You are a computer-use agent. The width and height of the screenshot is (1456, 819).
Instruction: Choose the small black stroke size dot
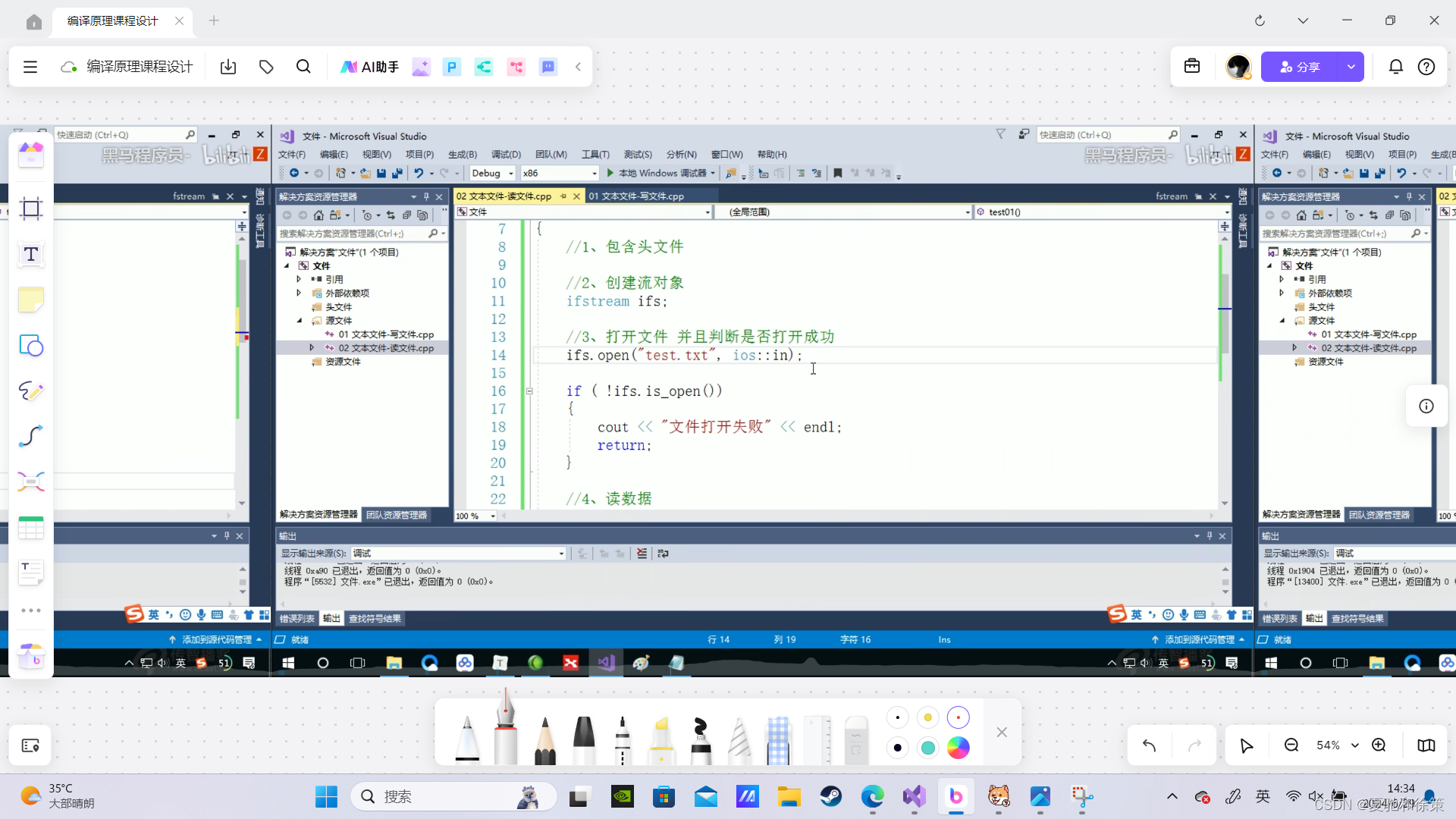[x=898, y=717]
